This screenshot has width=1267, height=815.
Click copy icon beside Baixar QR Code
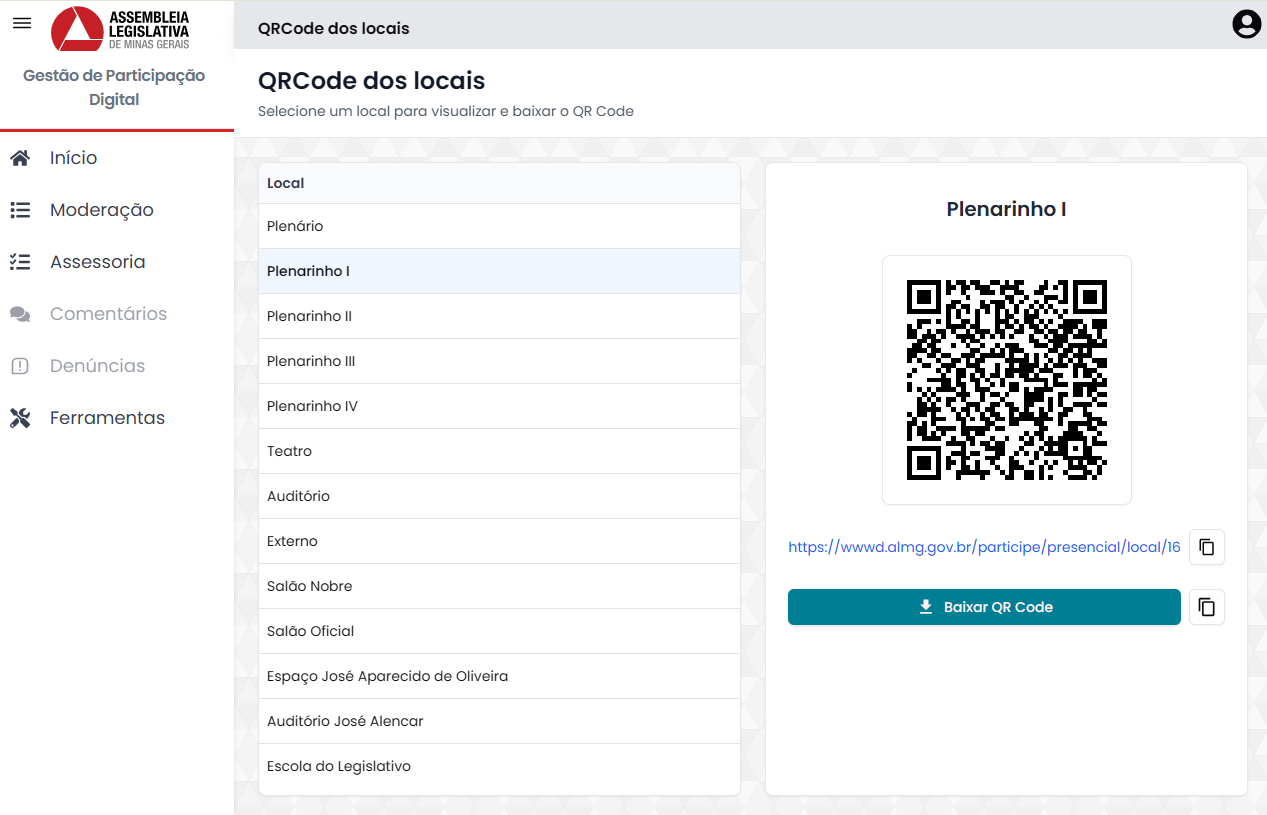(x=1207, y=607)
